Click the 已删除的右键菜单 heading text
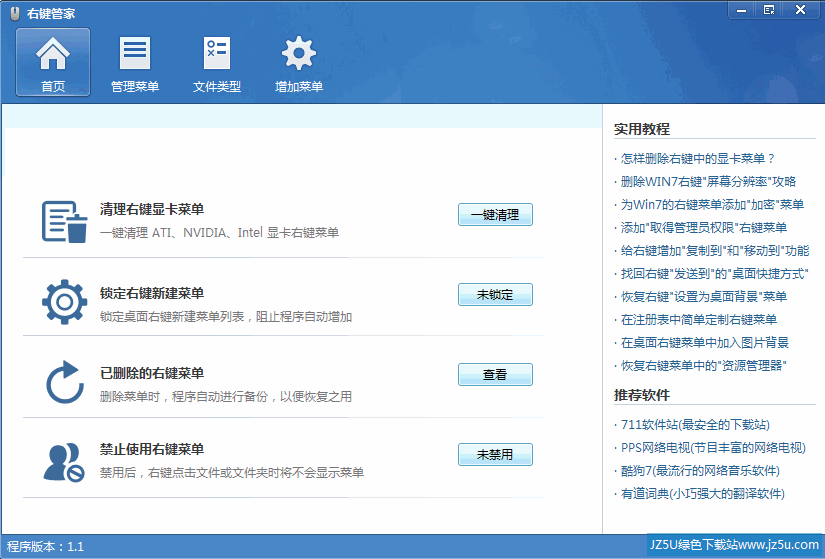 [x=152, y=373]
